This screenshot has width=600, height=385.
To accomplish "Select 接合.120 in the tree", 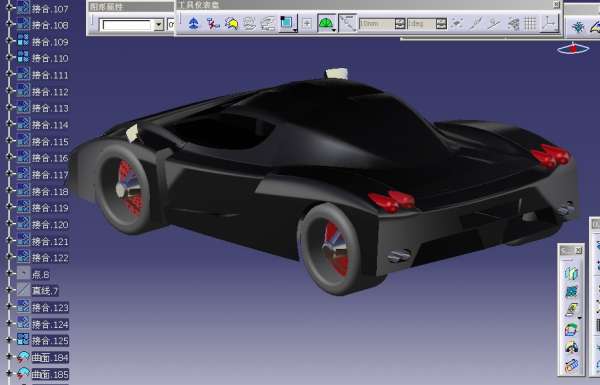I will pos(50,225).
